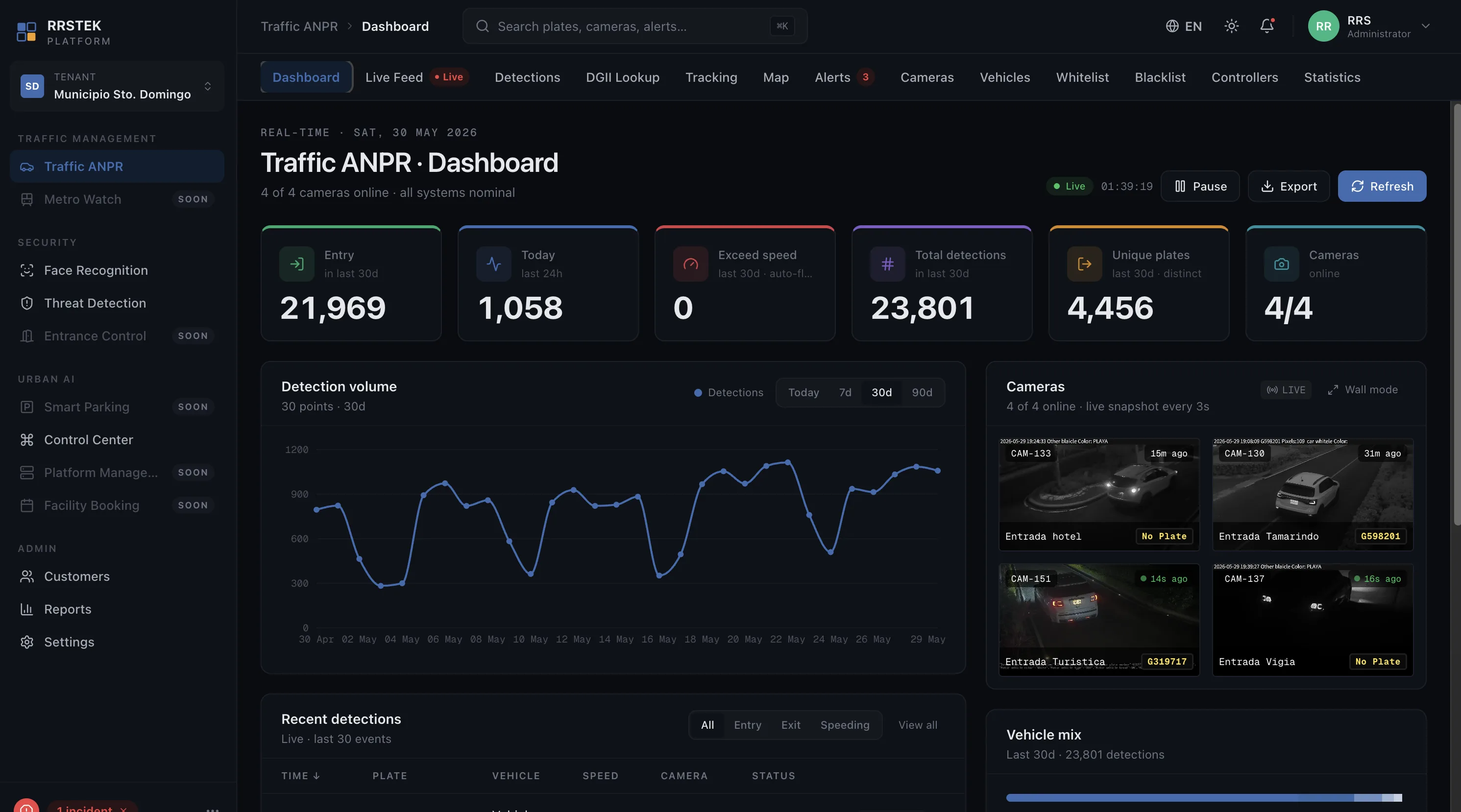
Task: Click the Smart Parking sidebar item
Action: (x=117, y=407)
